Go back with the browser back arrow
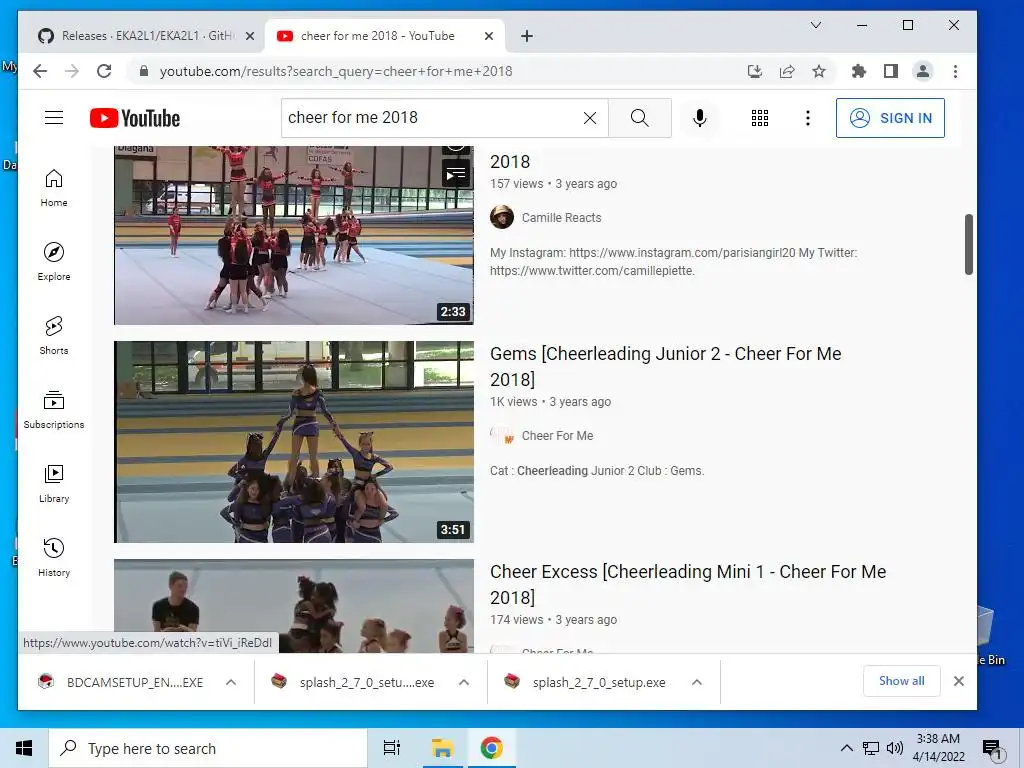This screenshot has width=1024, height=768. pyautogui.click(x=40, y=71)
